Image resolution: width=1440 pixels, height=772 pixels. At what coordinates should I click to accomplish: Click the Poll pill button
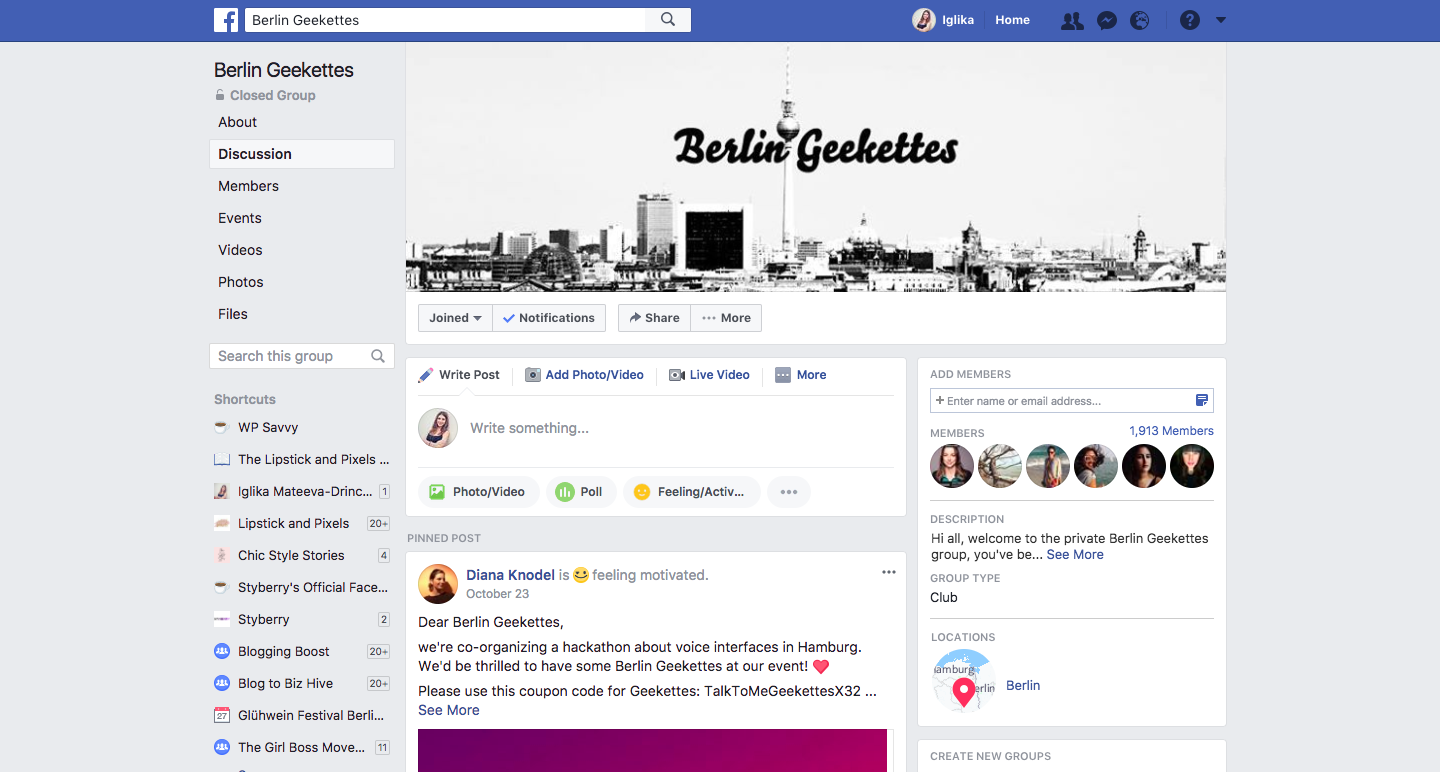coord(579,492)
